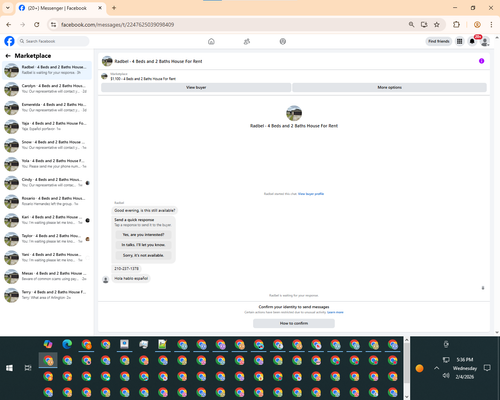Click the 'Hola hablo español' message
This screenshot has height=400, width=500.
(131, 278)
